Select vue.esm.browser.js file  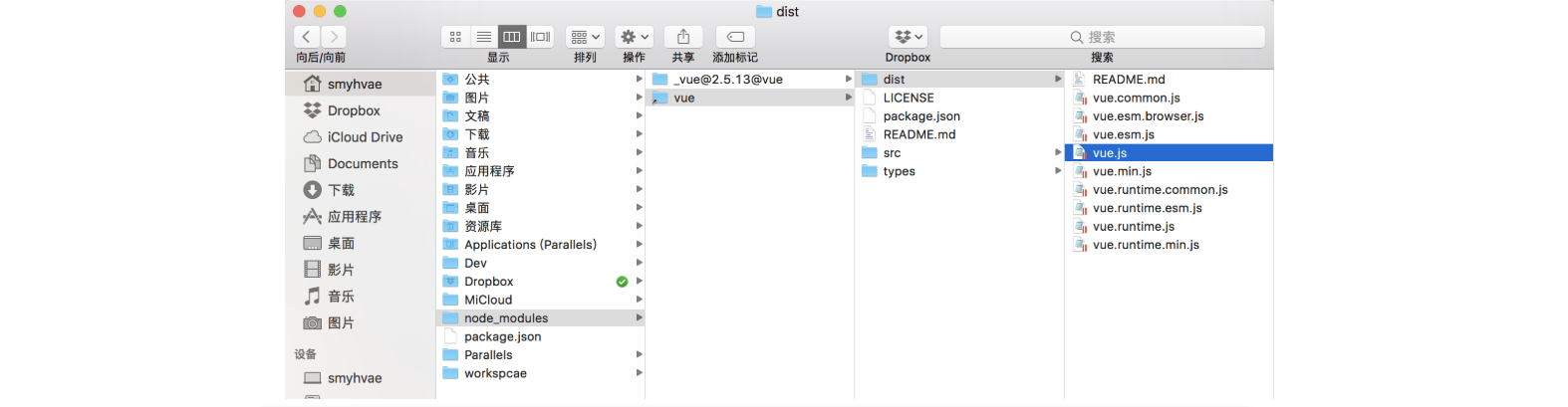click(x=1170, y=115)
